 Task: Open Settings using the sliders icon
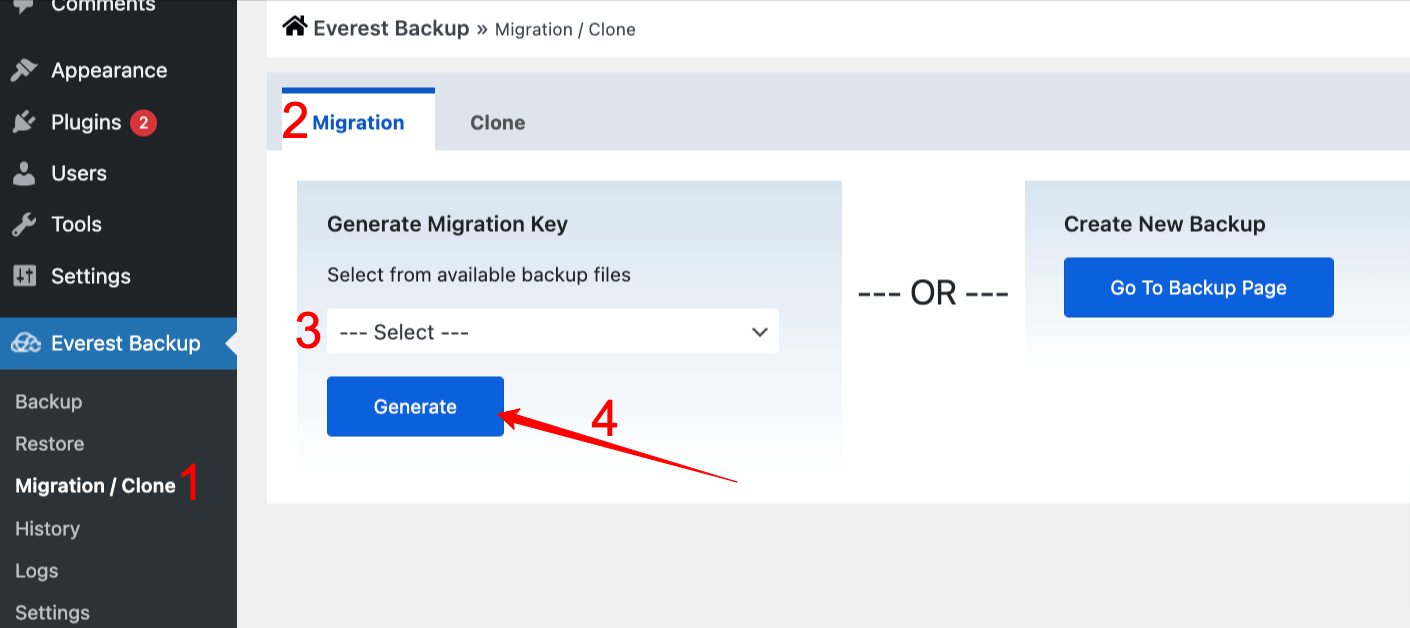(x=24, y=276)
